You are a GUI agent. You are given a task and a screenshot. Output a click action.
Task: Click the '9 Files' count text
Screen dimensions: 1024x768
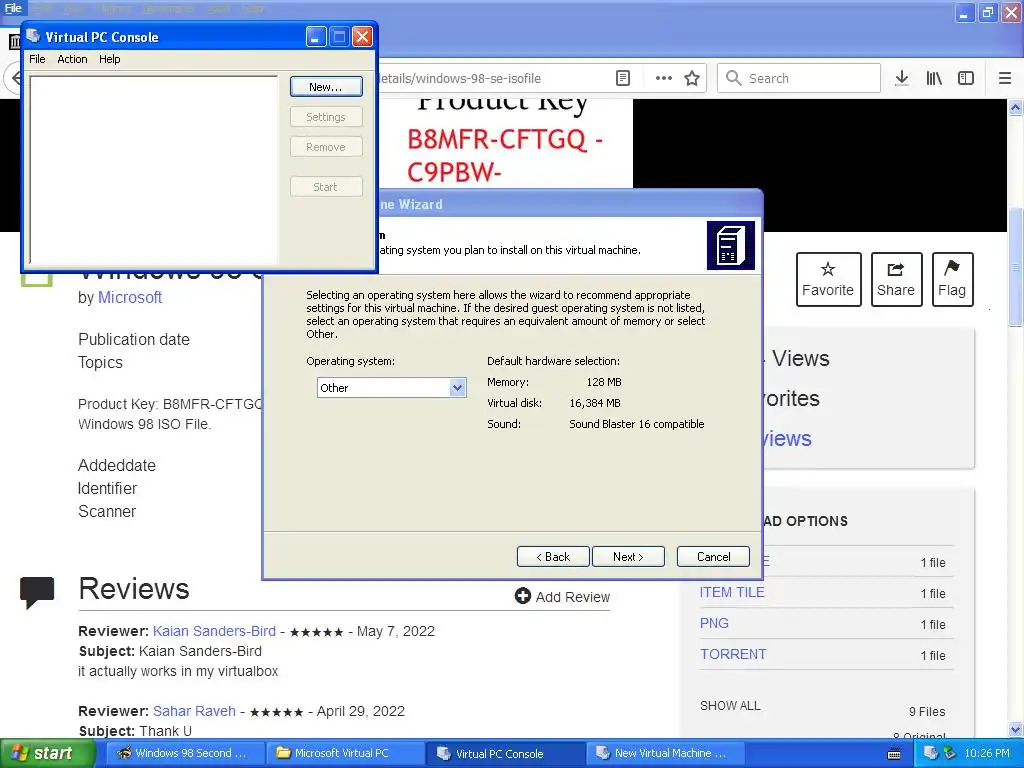tap(927, 711)
